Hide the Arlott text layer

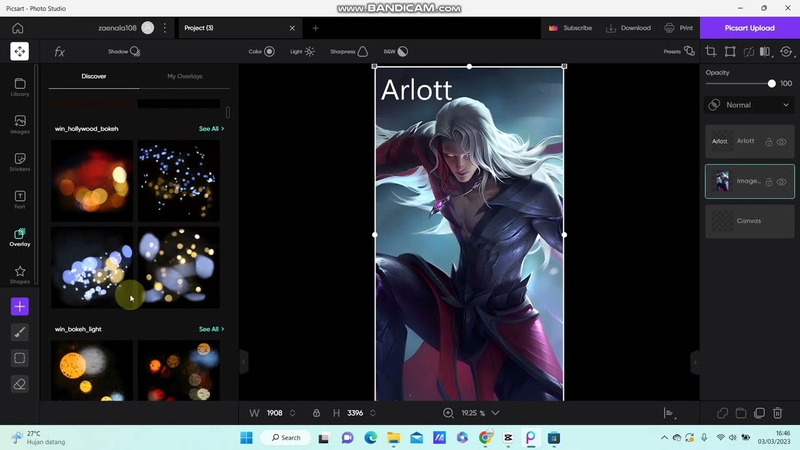[781, 142]
